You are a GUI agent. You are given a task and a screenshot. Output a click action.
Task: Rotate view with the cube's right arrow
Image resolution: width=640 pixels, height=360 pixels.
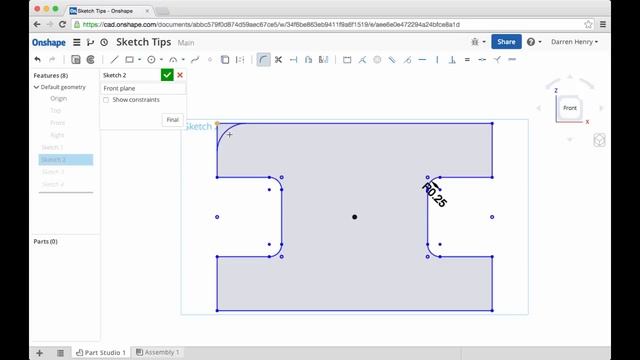pyautogui.click(x=601, y=108)
